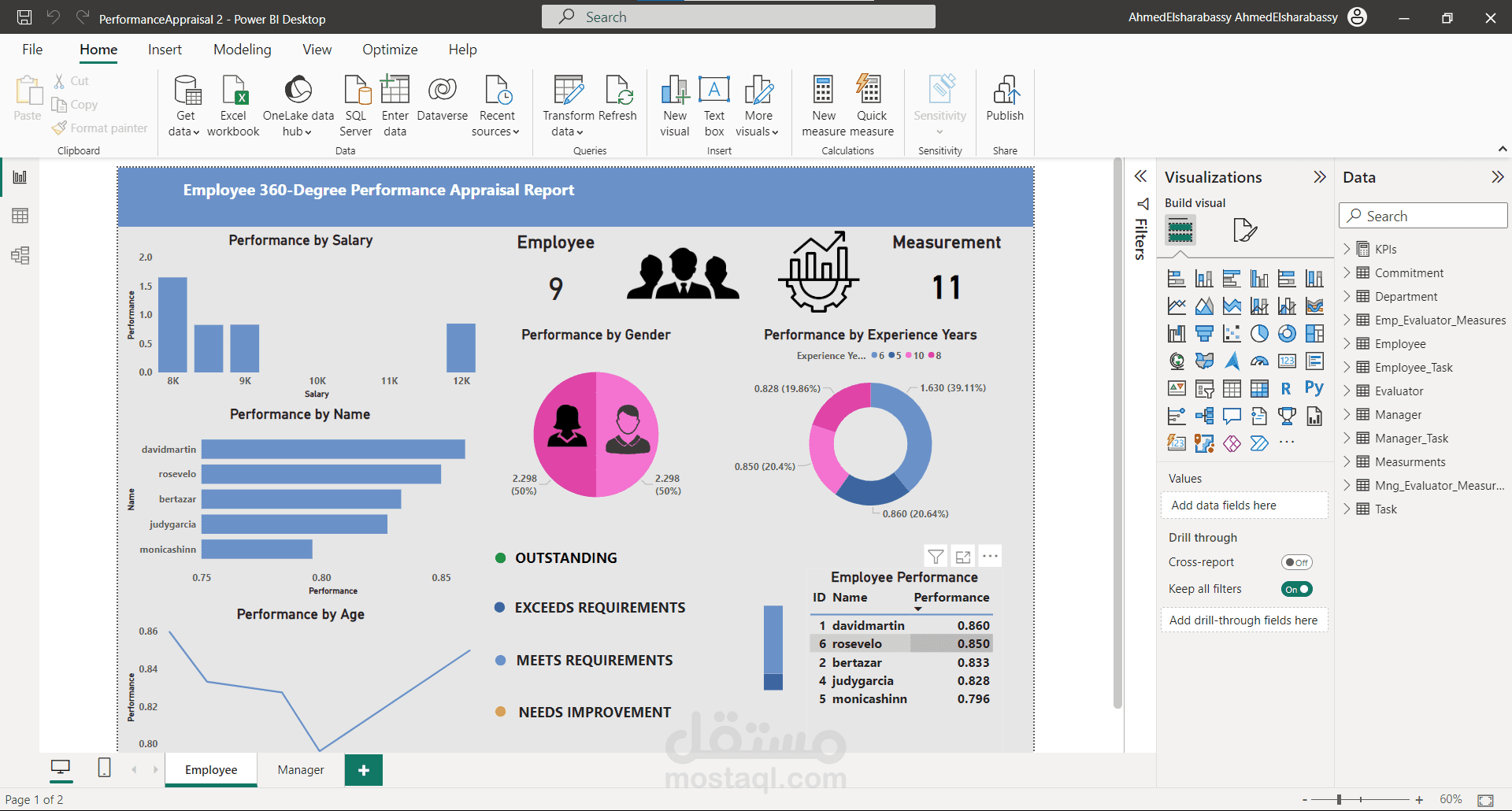
Task: Select the line chart visual
Action: click(x=1177, y=306)
